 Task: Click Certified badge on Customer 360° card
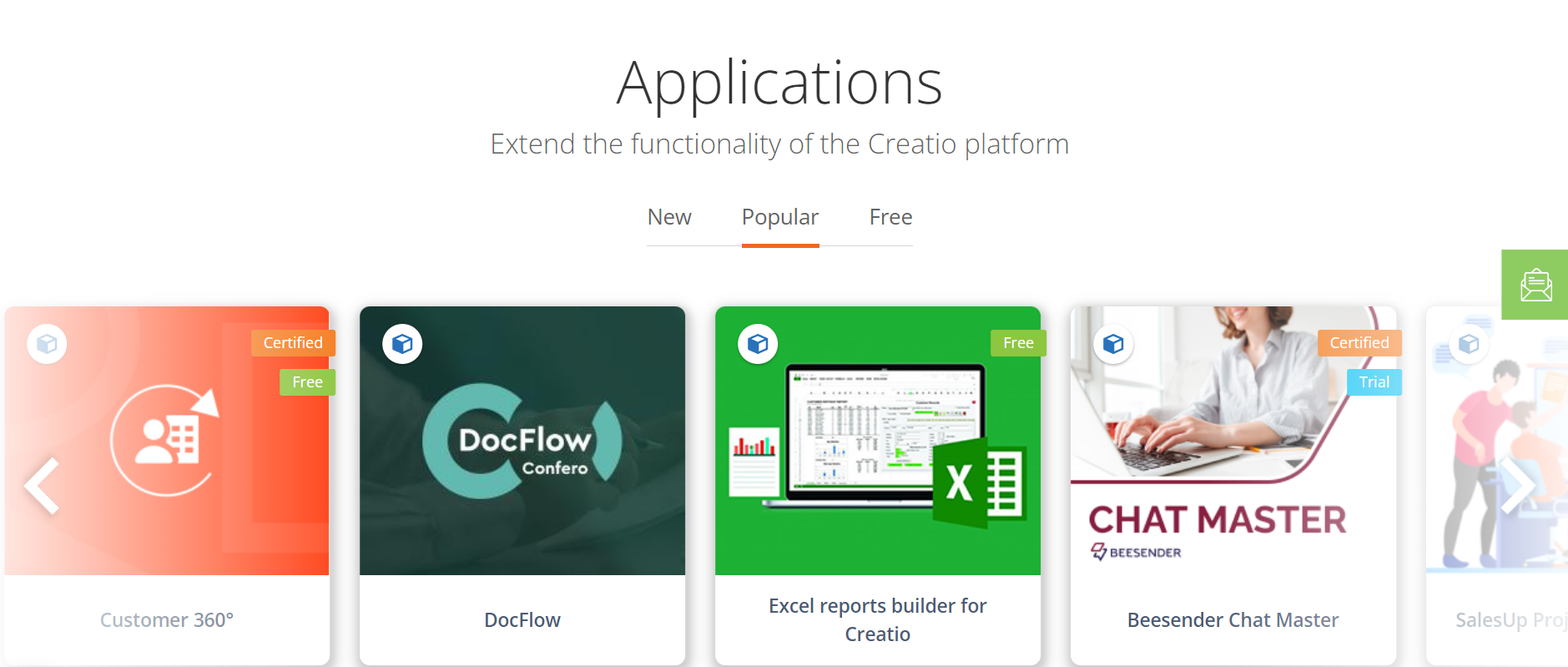(x=293, y=343)
